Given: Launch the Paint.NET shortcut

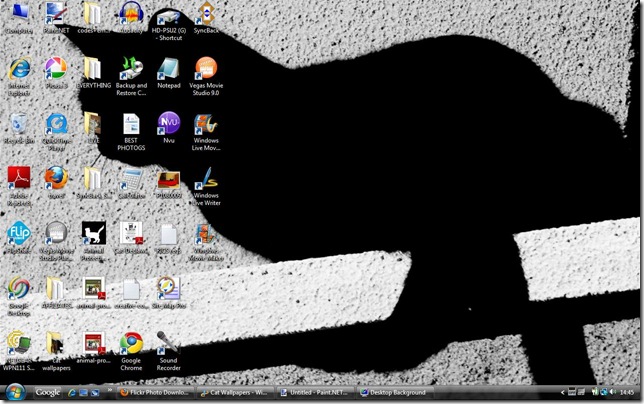Looking at the screenshot, I should 56,17.
